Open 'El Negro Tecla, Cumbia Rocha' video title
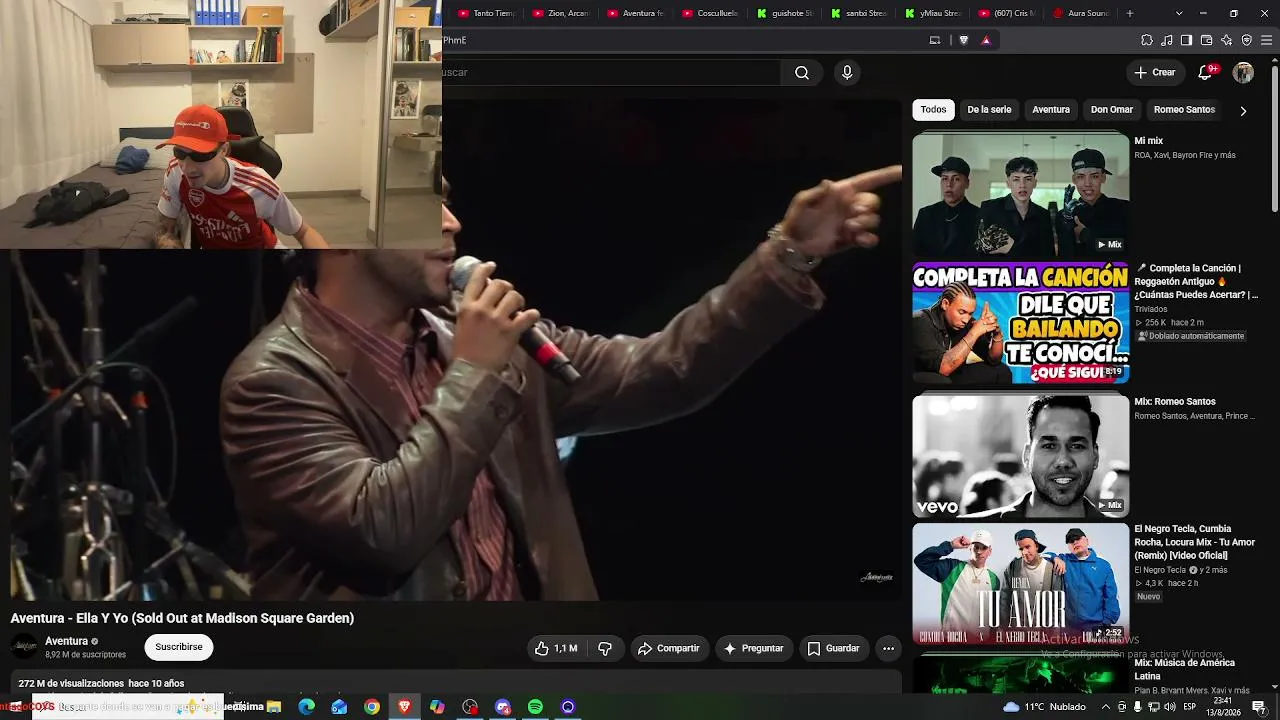Image resolution: width=1280 pixels, height=720 pixels. tap(1194, 542)
